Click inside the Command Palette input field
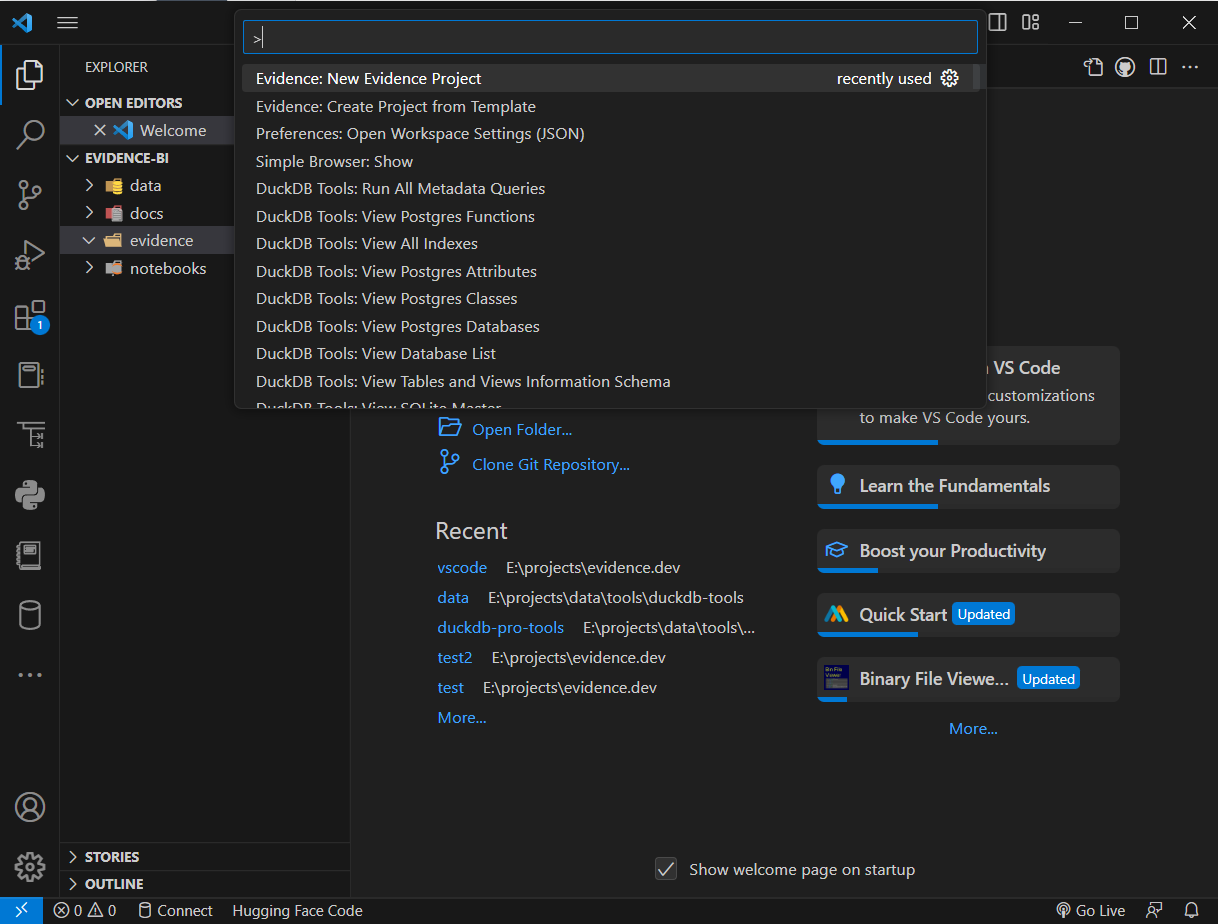This screenshot has height=924, width=1218. coord(609,36)
